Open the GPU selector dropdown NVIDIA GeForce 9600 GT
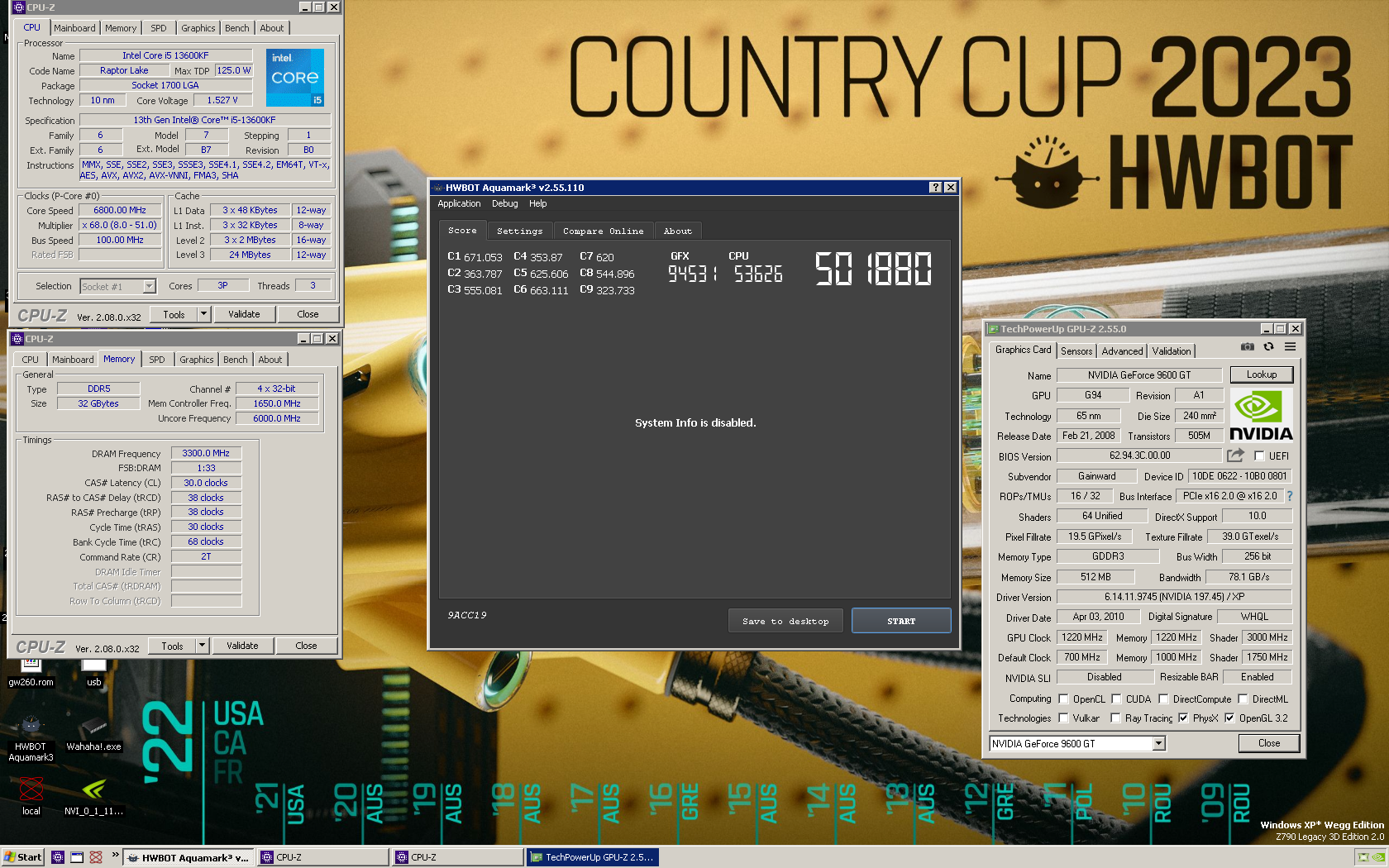Viewport: 1389px width, 868px height. [1158, 744]
